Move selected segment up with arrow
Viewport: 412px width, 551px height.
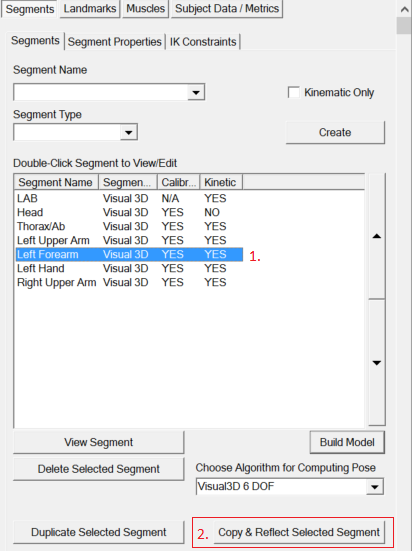click(377, 236)
